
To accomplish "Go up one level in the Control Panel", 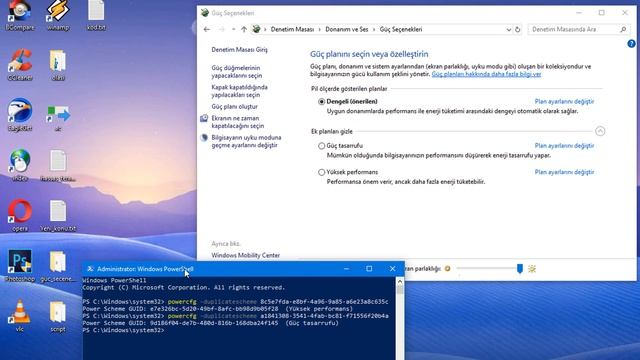I will click(x=244, y=29).
